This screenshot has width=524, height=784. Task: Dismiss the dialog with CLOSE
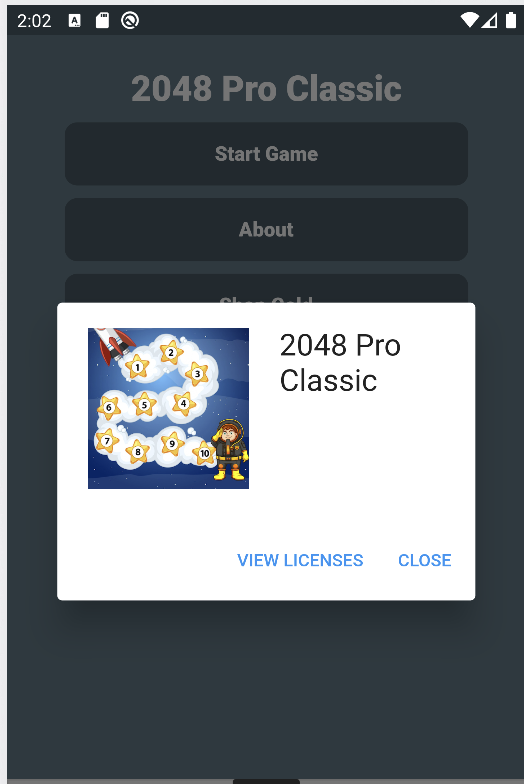point(424,560)
